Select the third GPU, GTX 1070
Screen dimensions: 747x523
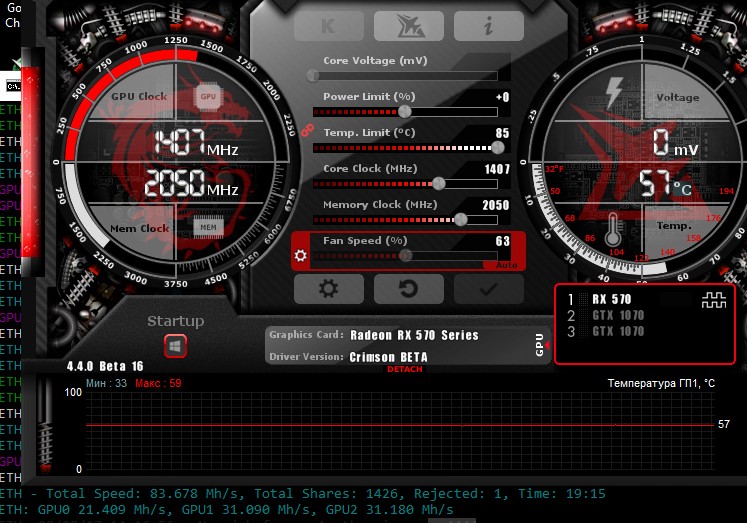(618, 332)
